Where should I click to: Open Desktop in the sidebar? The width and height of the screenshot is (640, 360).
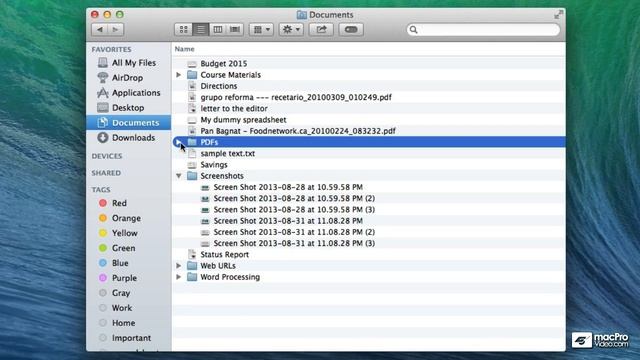coord(128,108)
